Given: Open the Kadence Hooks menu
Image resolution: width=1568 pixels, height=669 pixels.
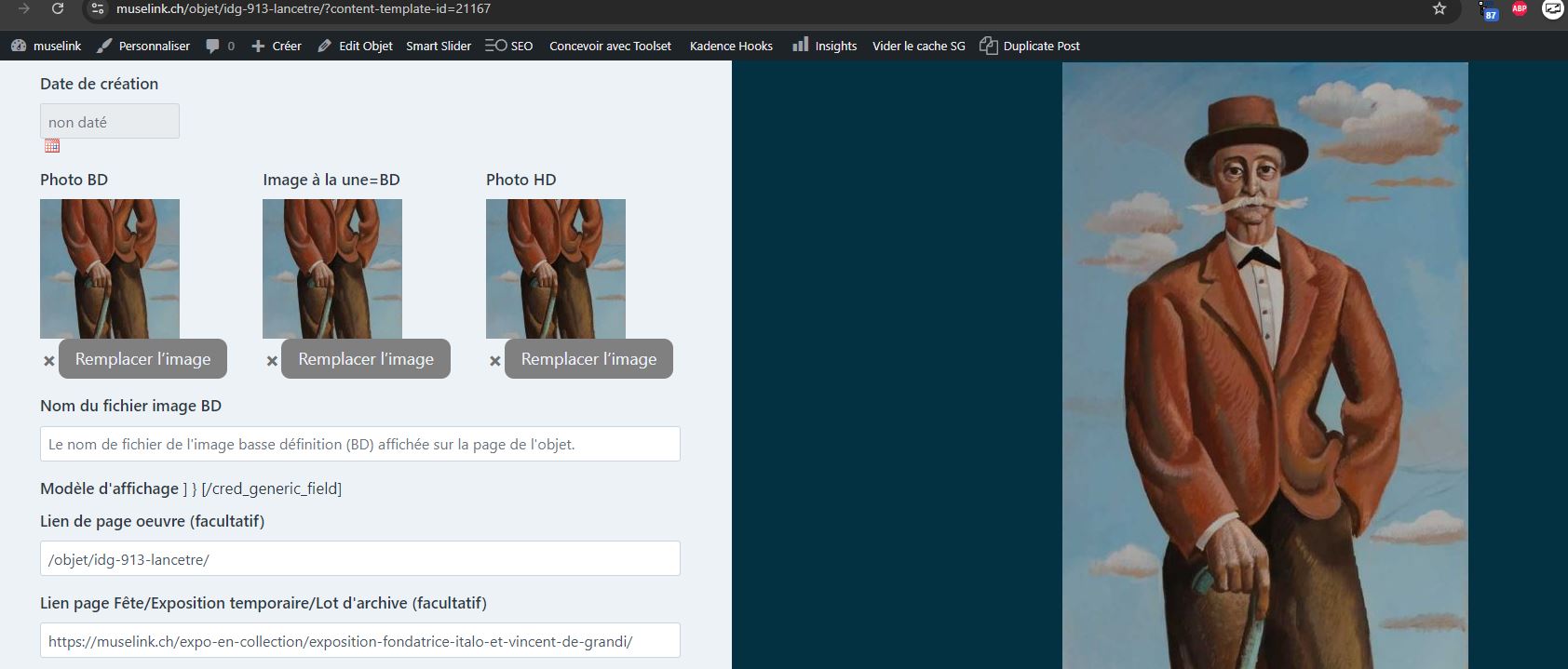Looking at the screenshot, I should point(731,46).
